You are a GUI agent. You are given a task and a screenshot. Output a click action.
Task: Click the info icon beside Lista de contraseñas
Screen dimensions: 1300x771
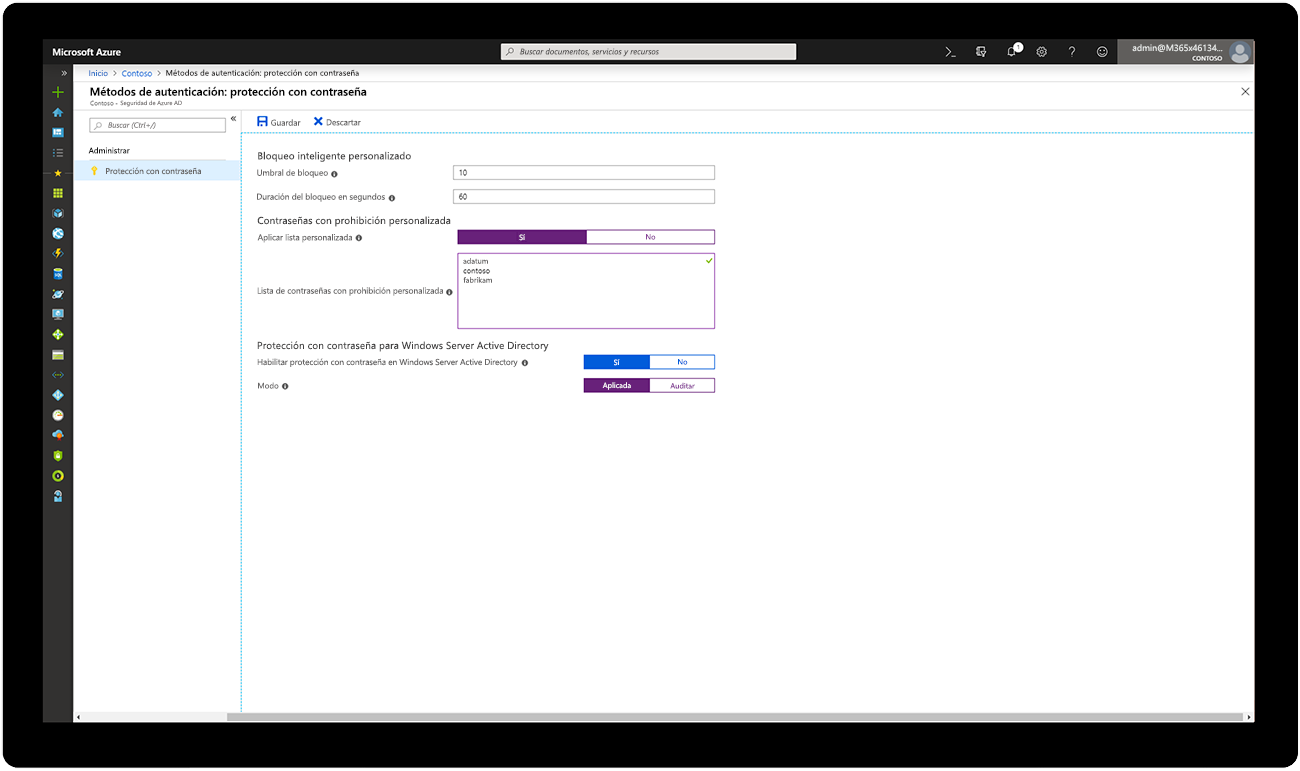[449, 292]
